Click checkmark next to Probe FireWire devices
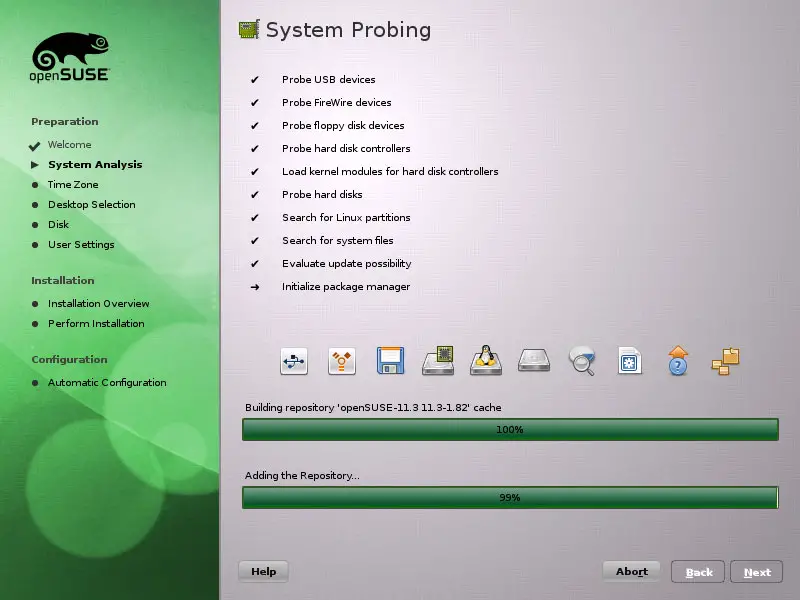This screenshot has height=600, width=800. (x=255, y=103)
